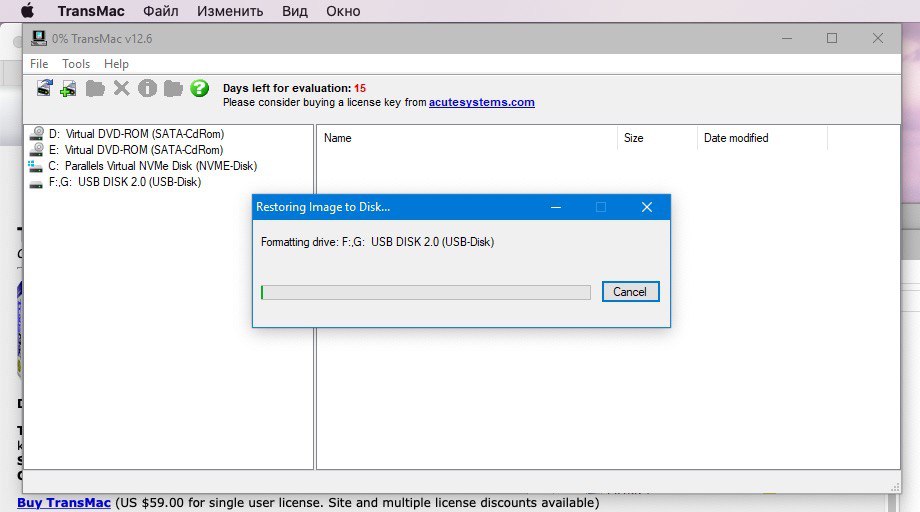Click the Formatting drive status text
Viewport: 920px width, 512px height.
tap(377, 242)
